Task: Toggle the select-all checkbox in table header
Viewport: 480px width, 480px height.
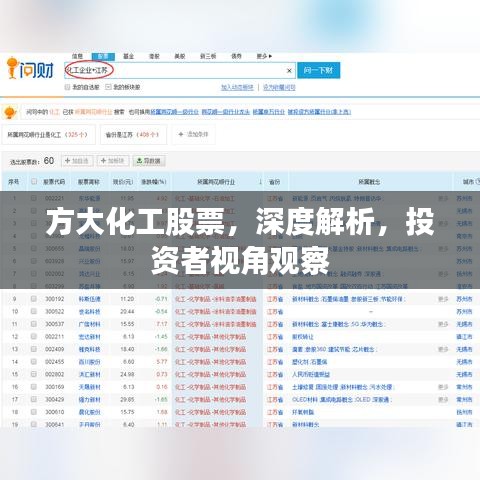Action: (34, 181)
